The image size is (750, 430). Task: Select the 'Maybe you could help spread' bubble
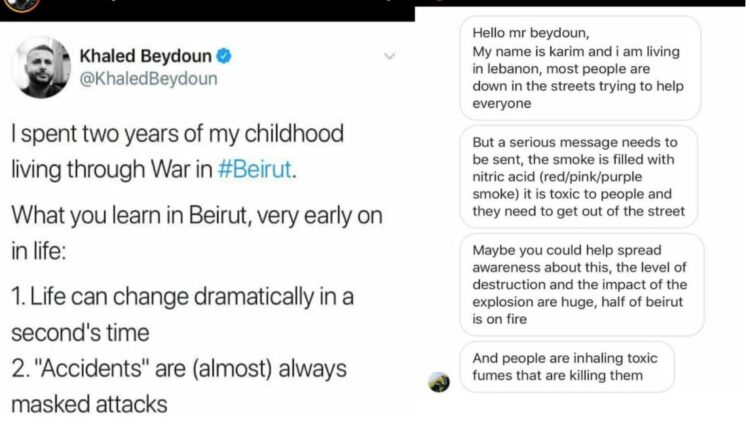(x=582, y=285)
